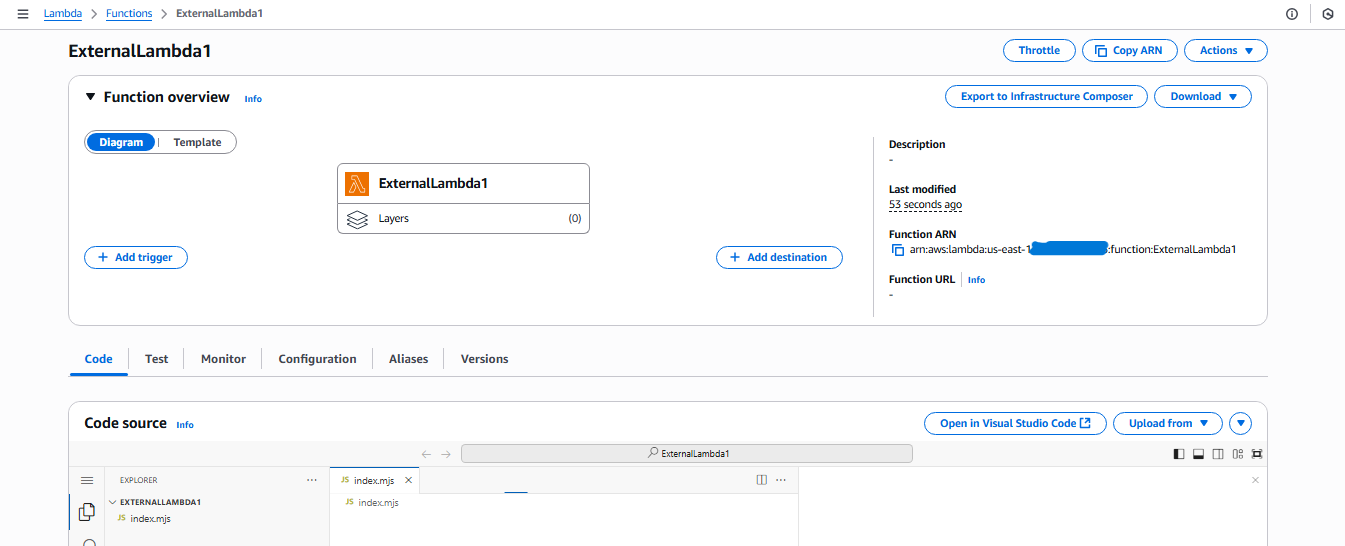Click the ExternalLambda1 editor search box
Image resolution: width=1345 pixels, height=546 pixels.
pos(687,453)
